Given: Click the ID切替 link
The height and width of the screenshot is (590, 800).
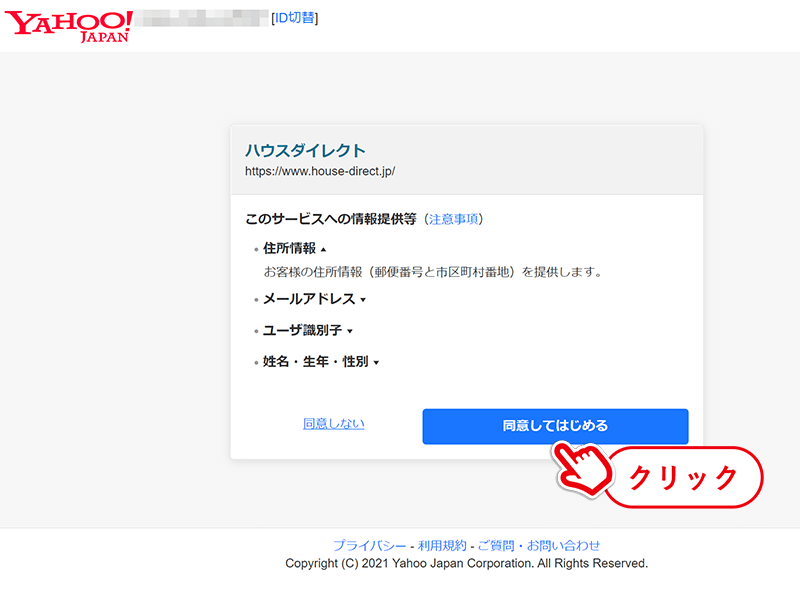Looking at the screenshot, I should coord(295,18).
